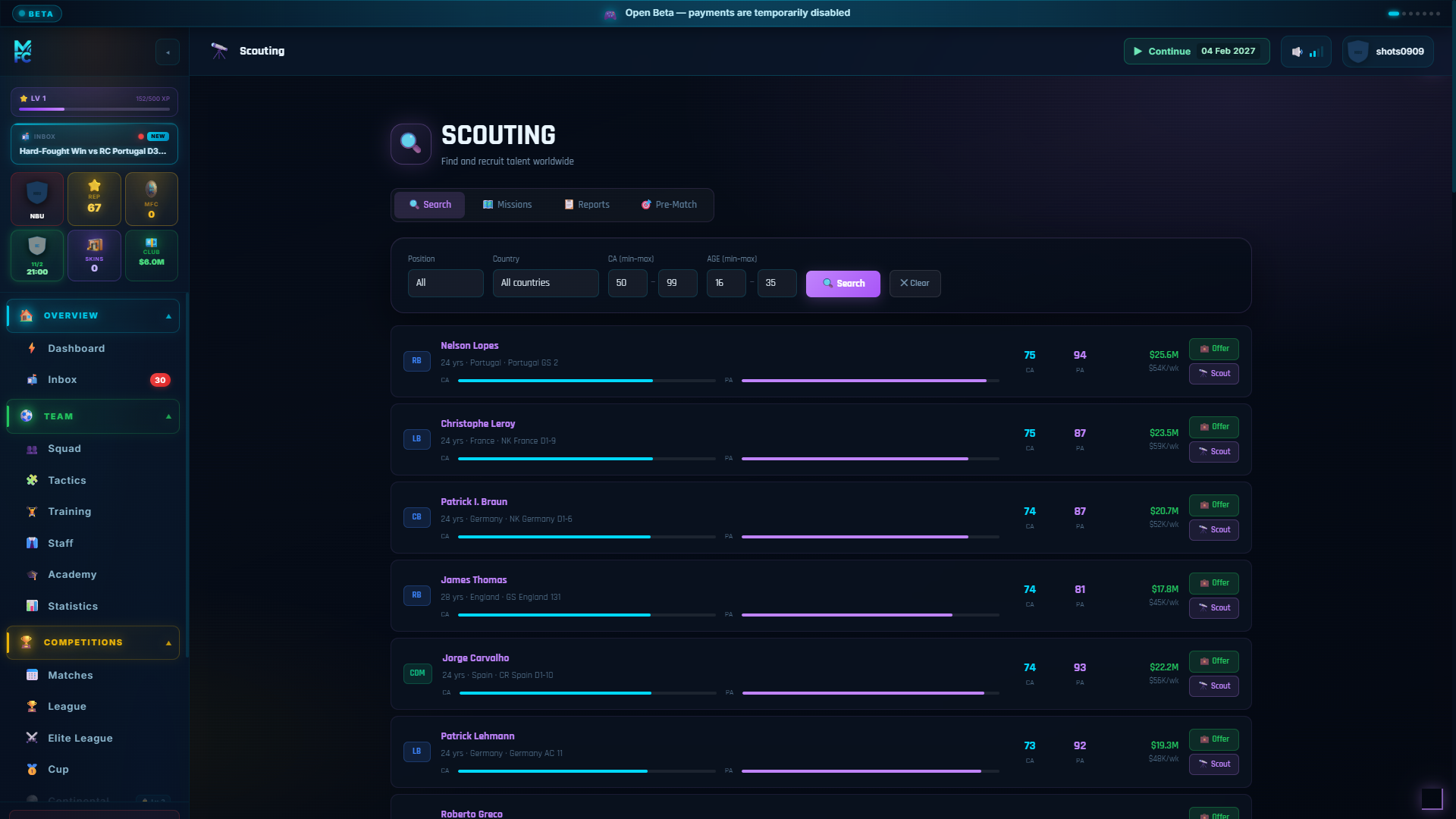Open Staff page

93,544
